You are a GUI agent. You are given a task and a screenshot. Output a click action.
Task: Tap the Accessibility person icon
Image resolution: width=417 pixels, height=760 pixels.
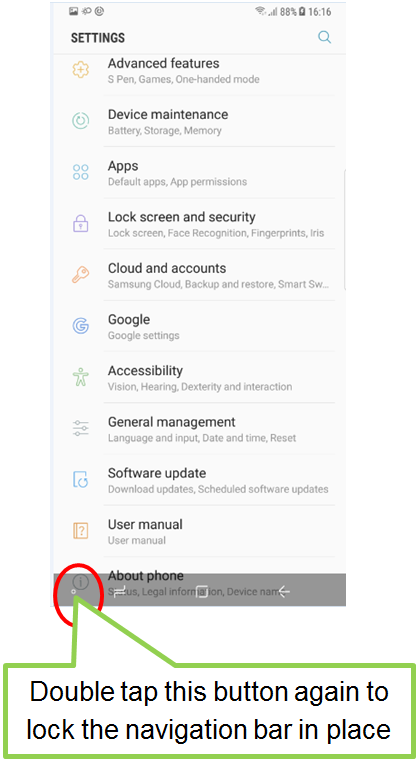click(80, 377)
